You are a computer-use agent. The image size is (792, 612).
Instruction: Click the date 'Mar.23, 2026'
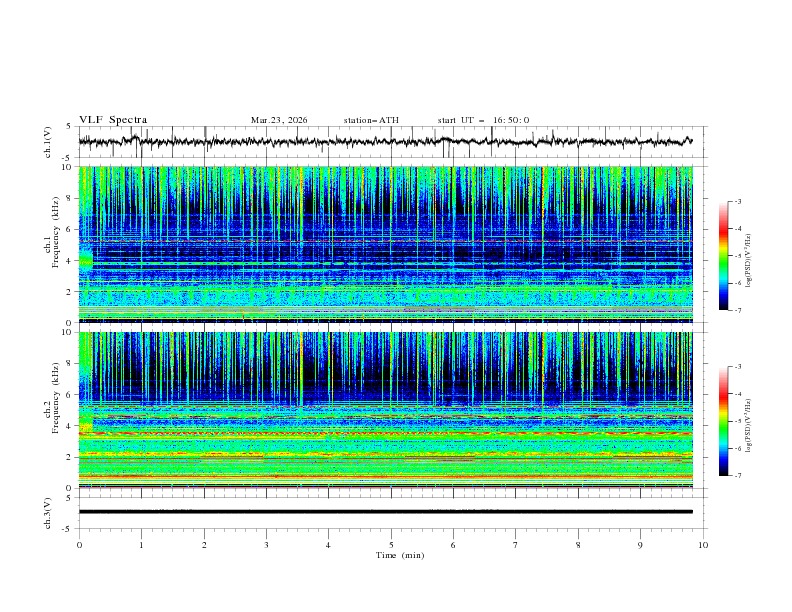coord(279,120)
